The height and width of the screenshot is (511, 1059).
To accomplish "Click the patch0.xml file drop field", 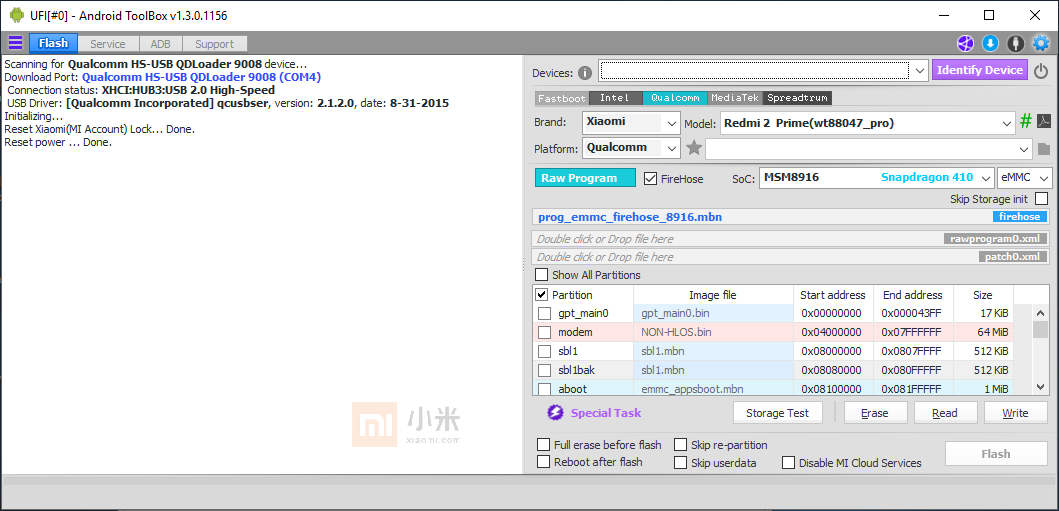I will 791,257.
